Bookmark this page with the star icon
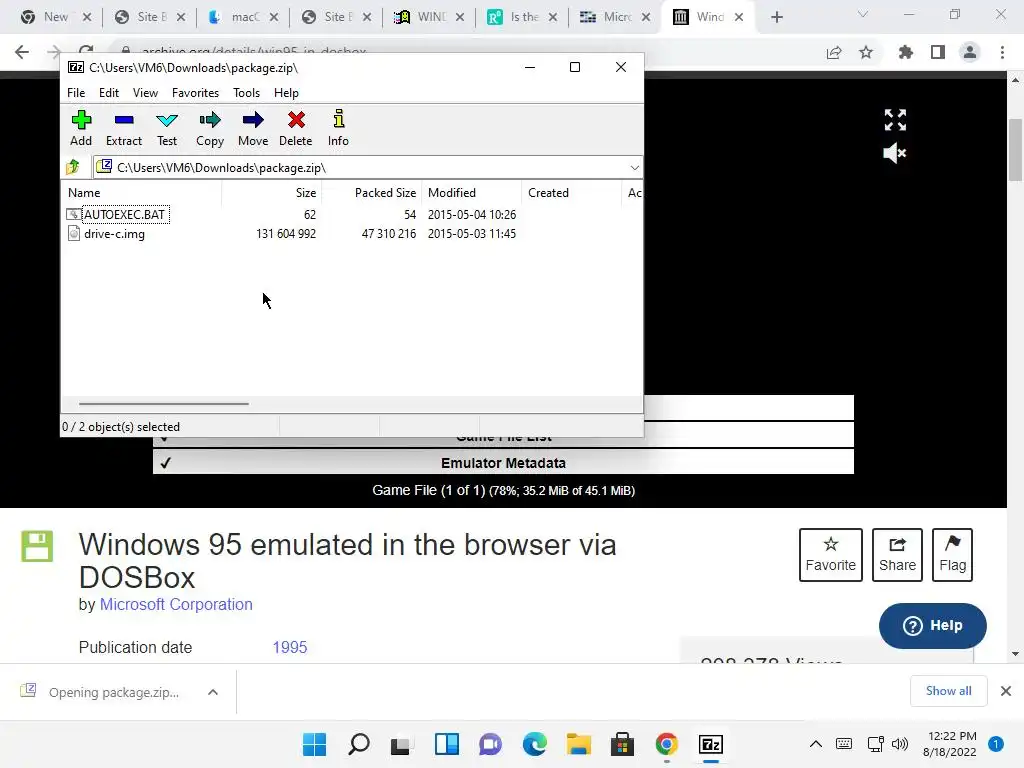 866,52
